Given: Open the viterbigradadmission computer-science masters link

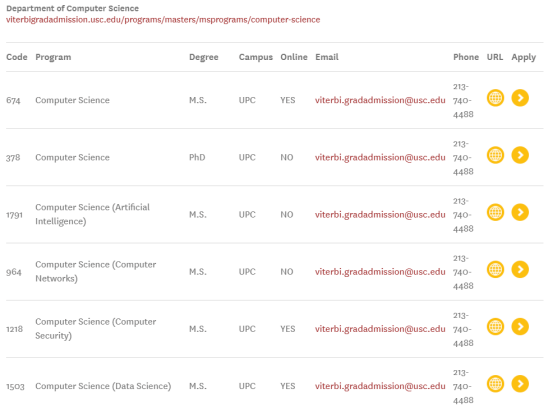Looking at the screenshot, I should click(x=163, y=19).
